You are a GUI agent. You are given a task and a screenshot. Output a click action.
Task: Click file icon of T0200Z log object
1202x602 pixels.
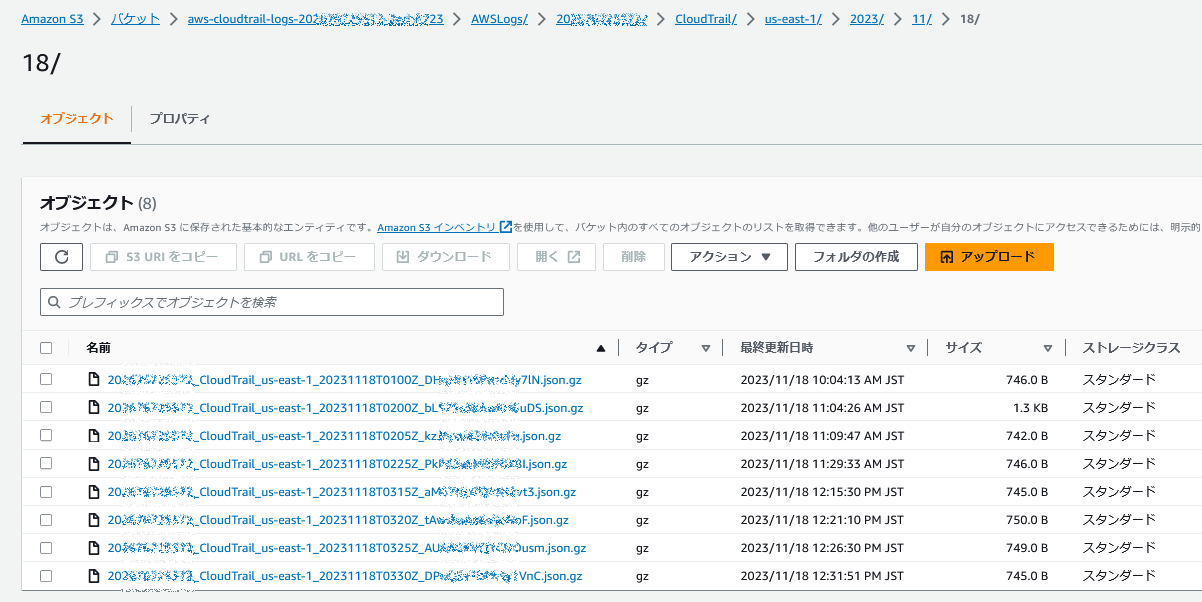tap(94, 408)
